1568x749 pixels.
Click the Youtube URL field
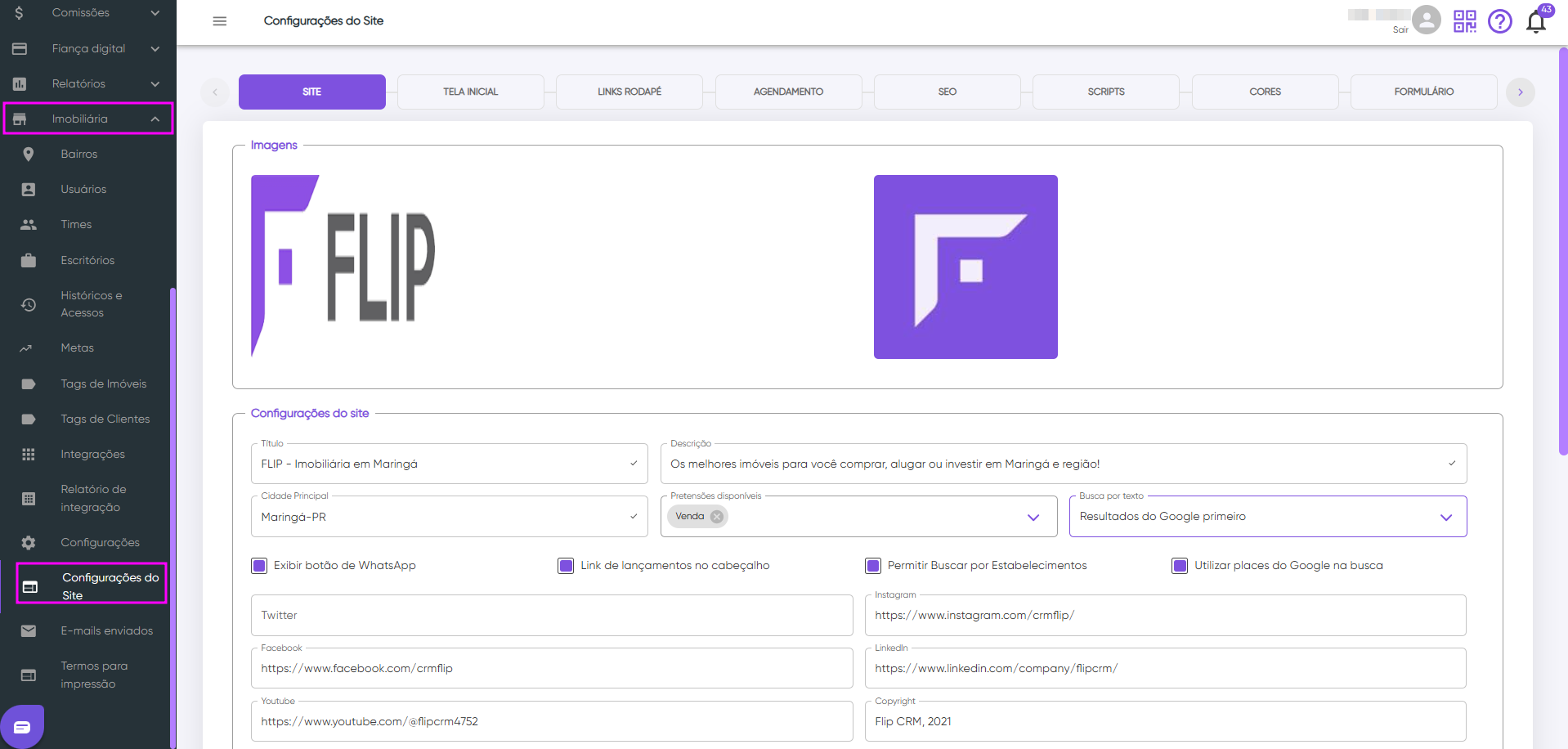(x=552, y=722)
